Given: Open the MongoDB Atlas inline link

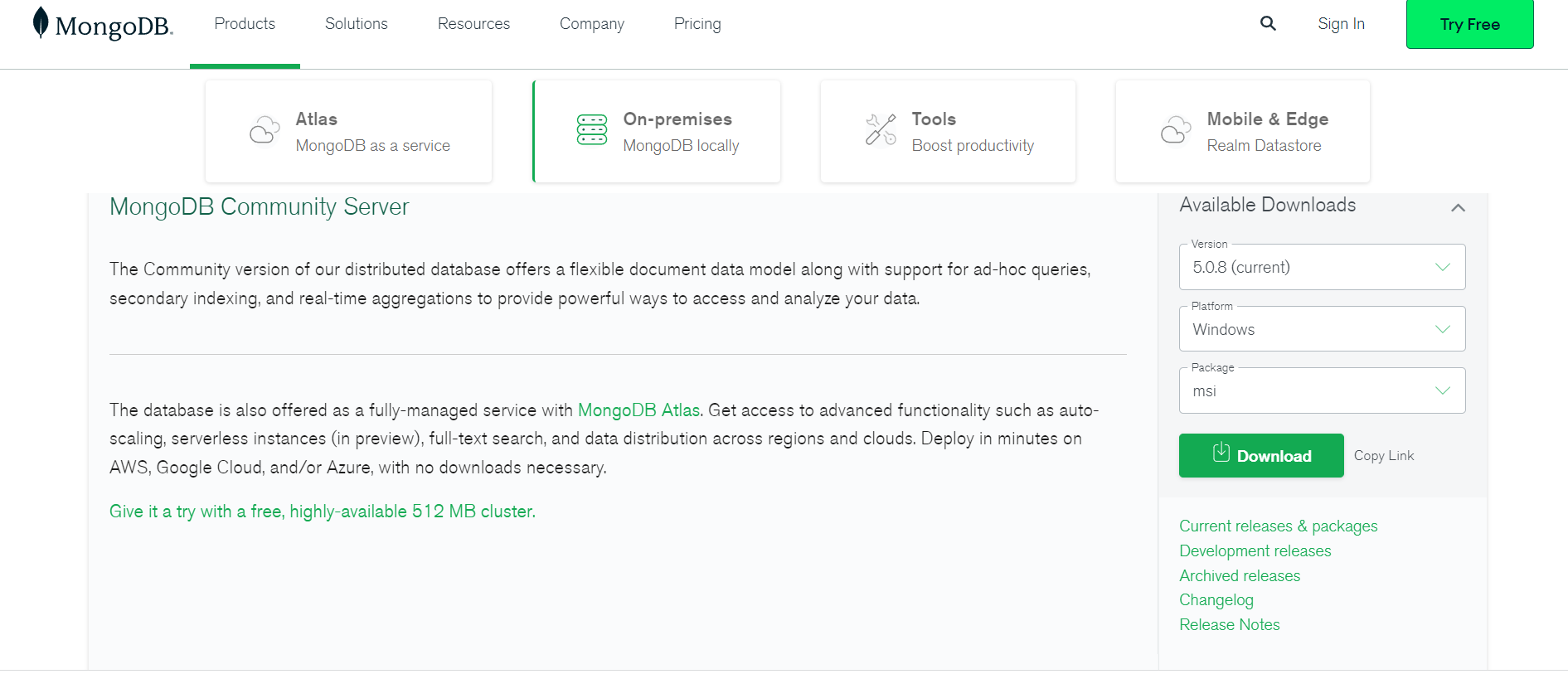Looking at the screenshot, I should tap(638, 410).
